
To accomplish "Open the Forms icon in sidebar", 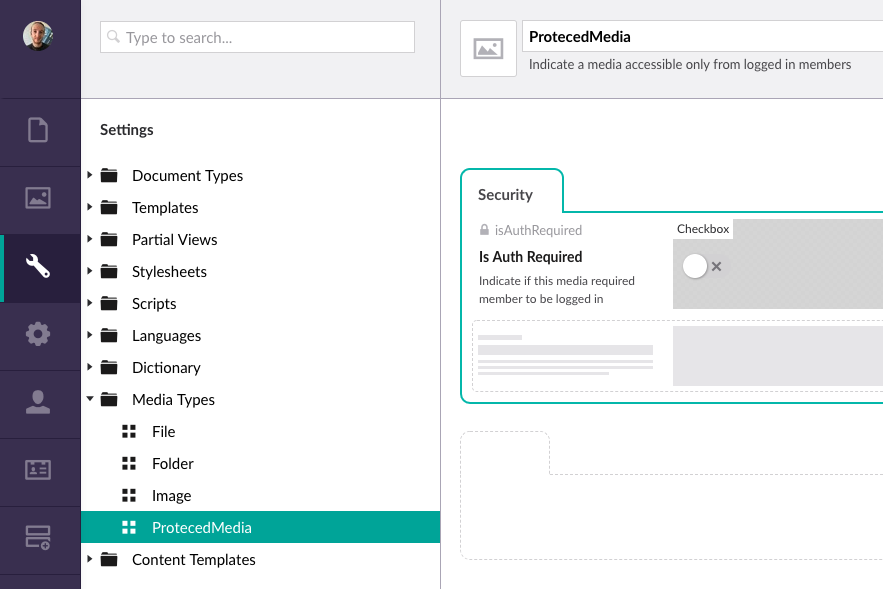I will pos(38,538).
